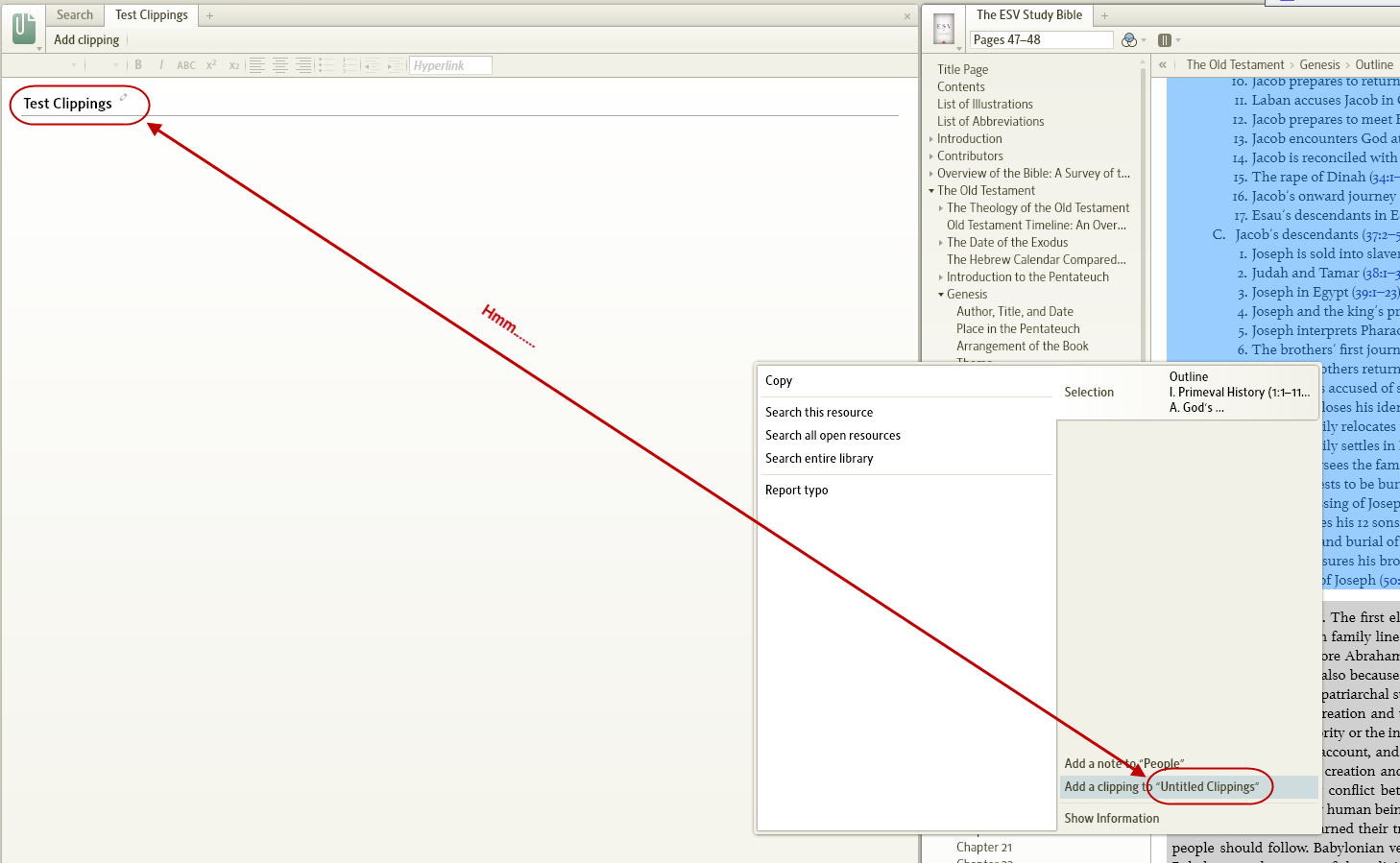
Task: Select the Test Clippings tab
Action: click(x=152, y=15)
